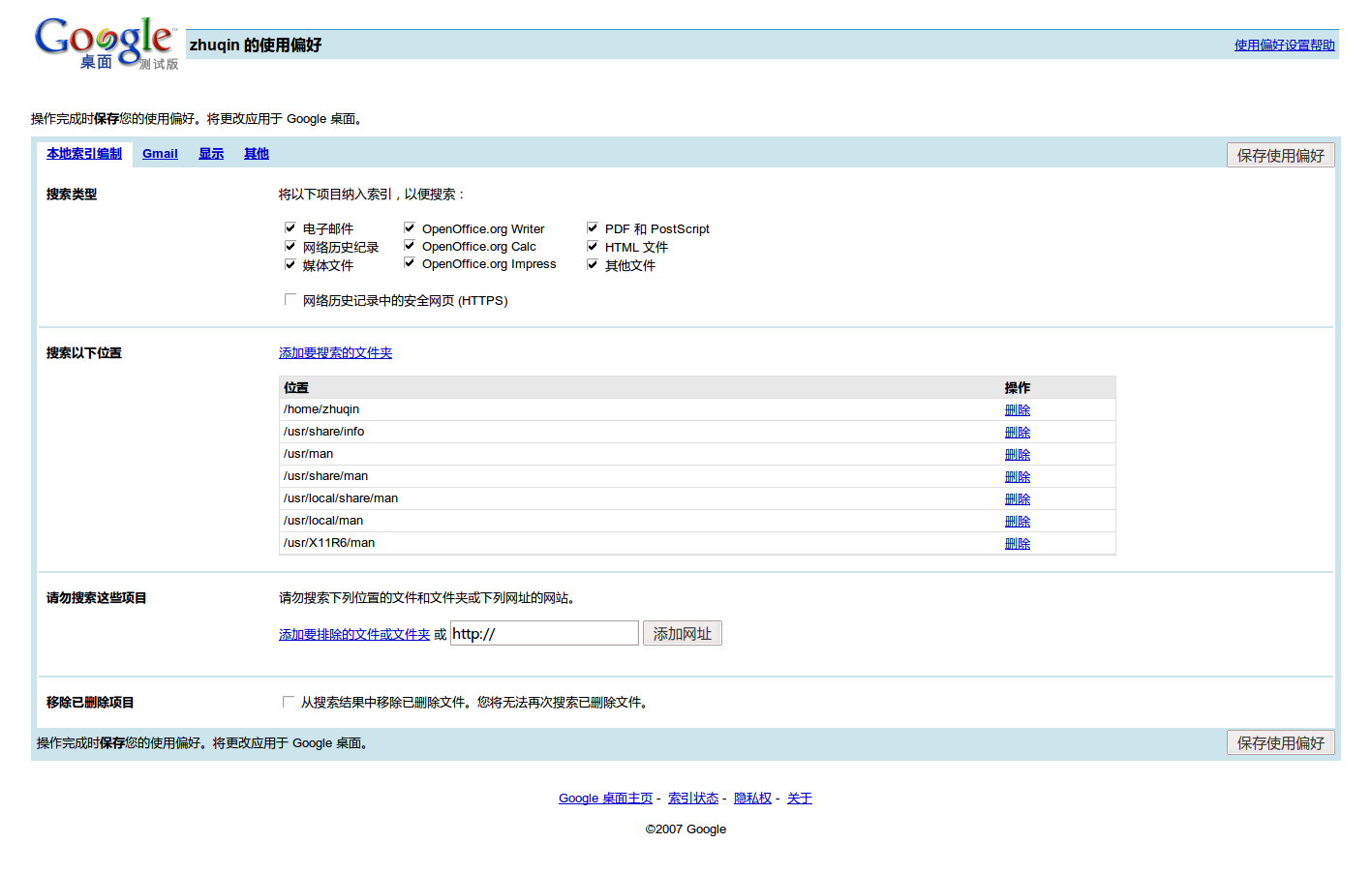Delete /home/zhuqin location
1372x874 pixels.
[1018, 410]
